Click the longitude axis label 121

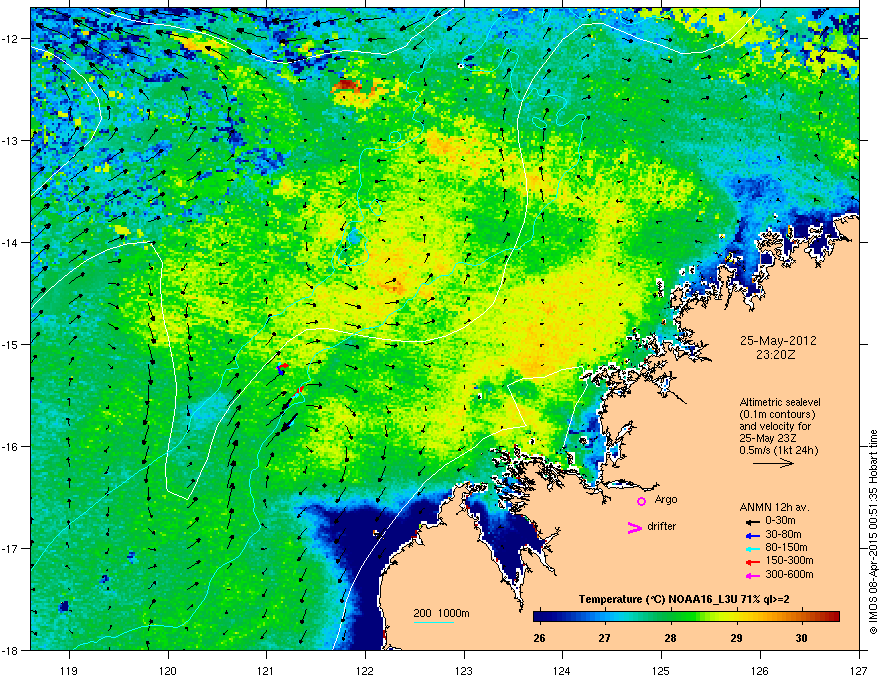[267, 670]
